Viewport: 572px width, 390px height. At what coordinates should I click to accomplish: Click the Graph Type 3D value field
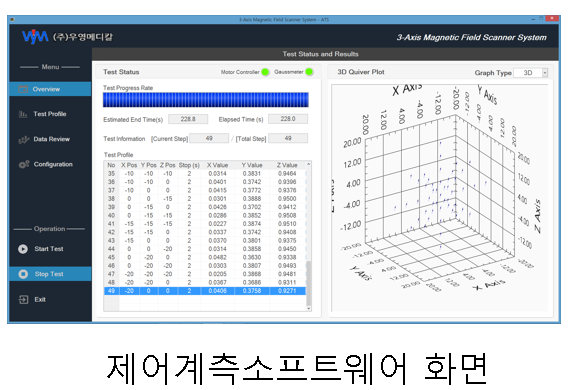[x=528, y=73]
